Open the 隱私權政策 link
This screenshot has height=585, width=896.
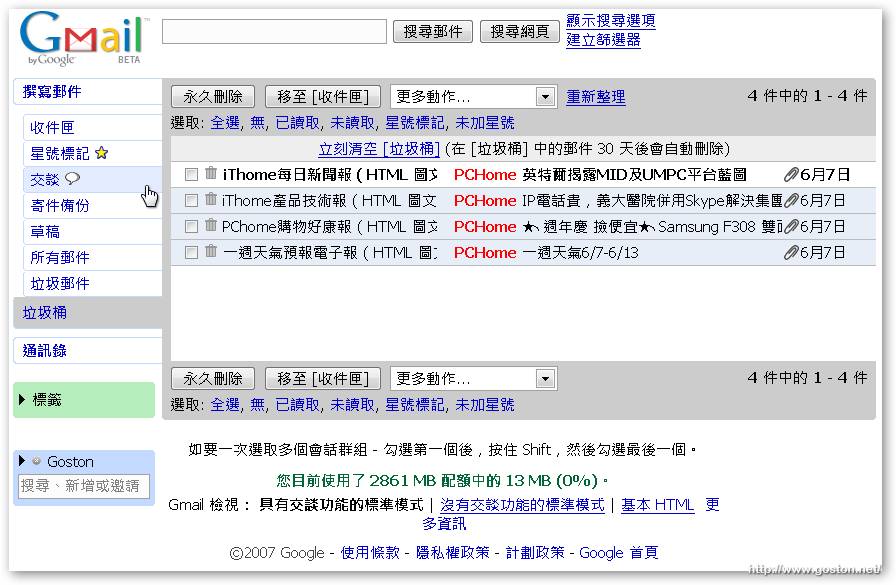coord(453,552)
